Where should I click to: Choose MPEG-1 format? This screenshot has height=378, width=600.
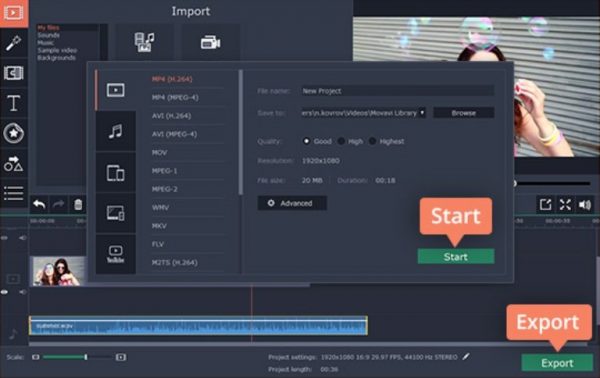click(165, 171)
